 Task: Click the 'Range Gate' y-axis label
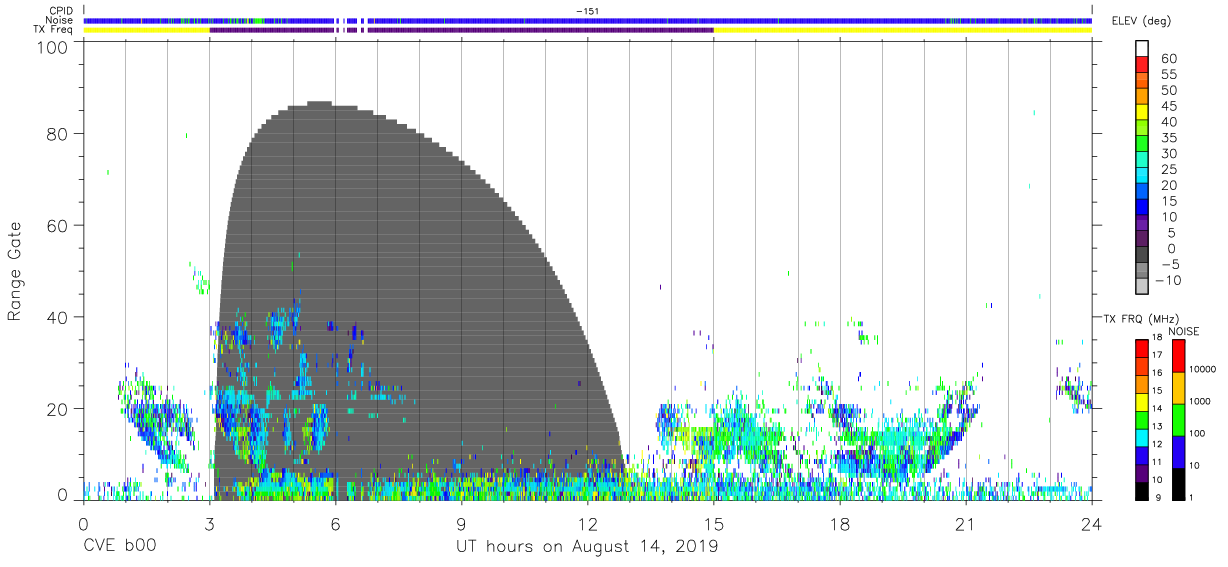pos(15,272)
